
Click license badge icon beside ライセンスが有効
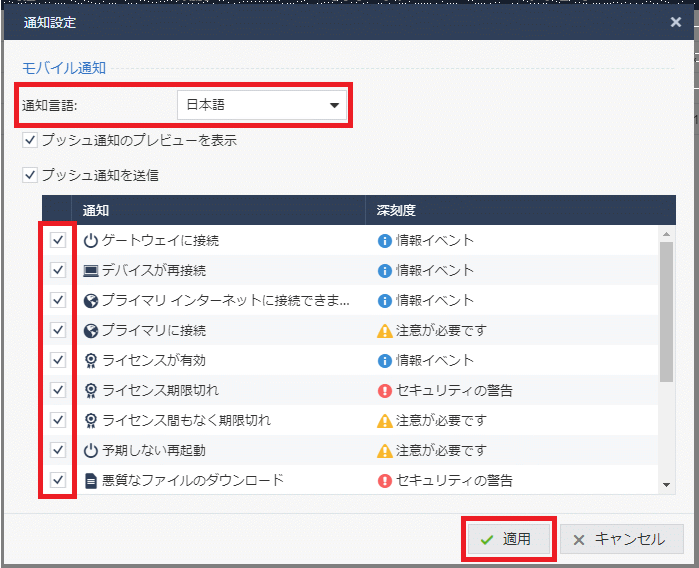coord(91,360)
